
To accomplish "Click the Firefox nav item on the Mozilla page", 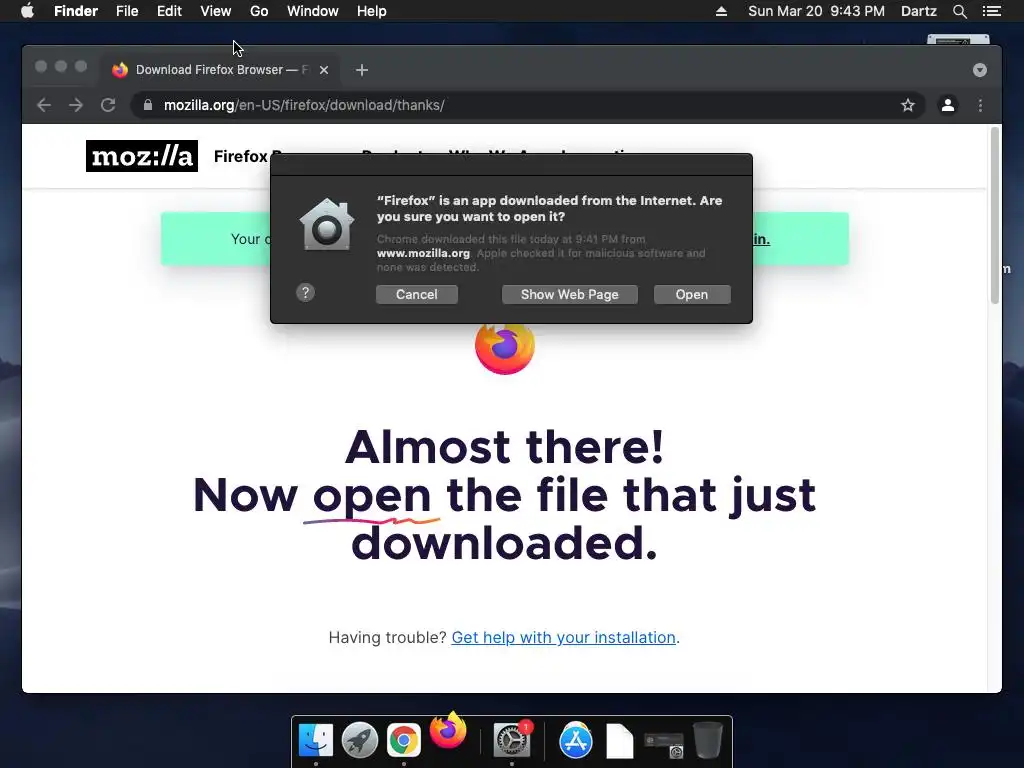I will [x=240, y=157].
